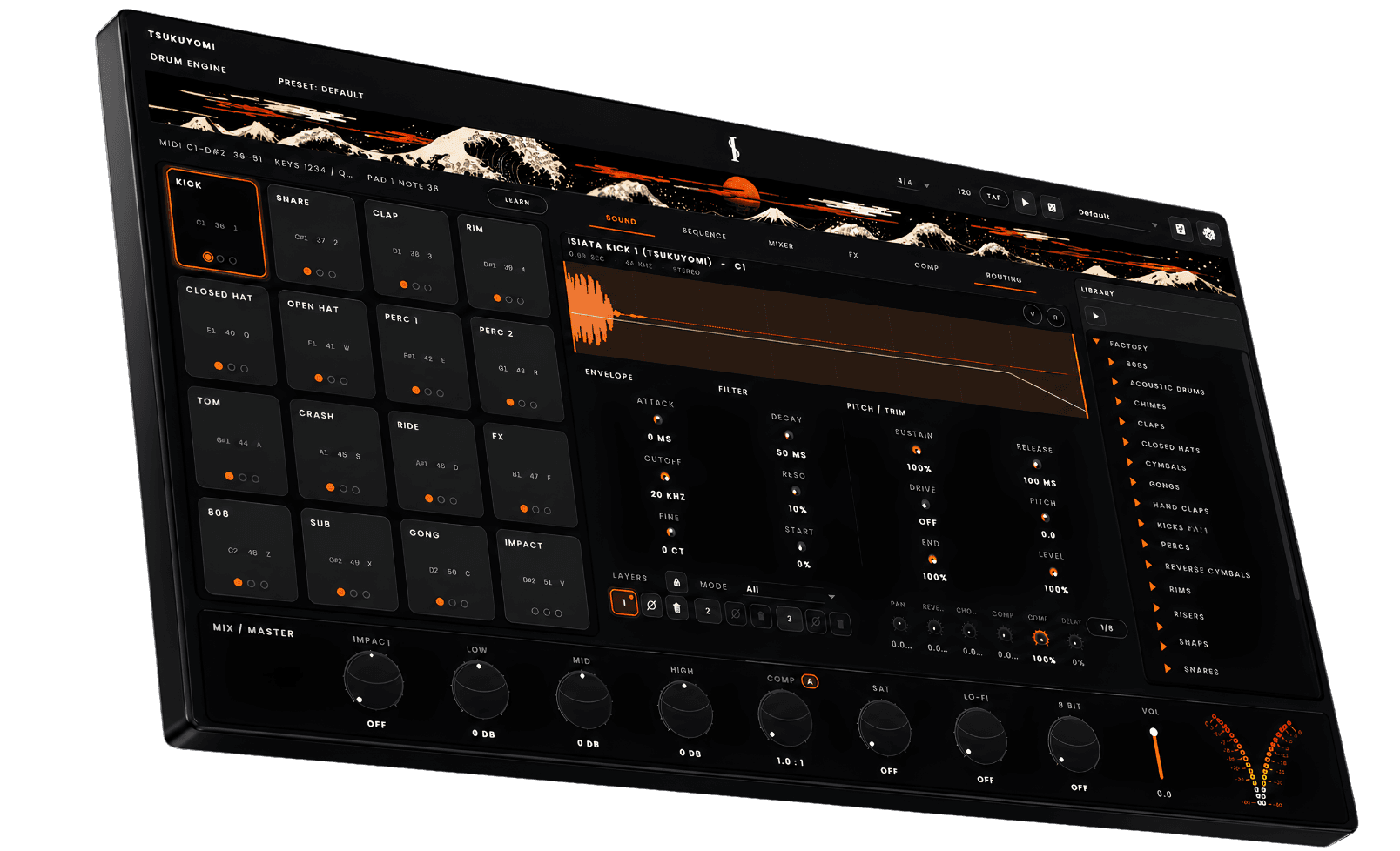Screen dimensions: 1400x851
Task: Switch to the FX tab
Action: (853, 255)
